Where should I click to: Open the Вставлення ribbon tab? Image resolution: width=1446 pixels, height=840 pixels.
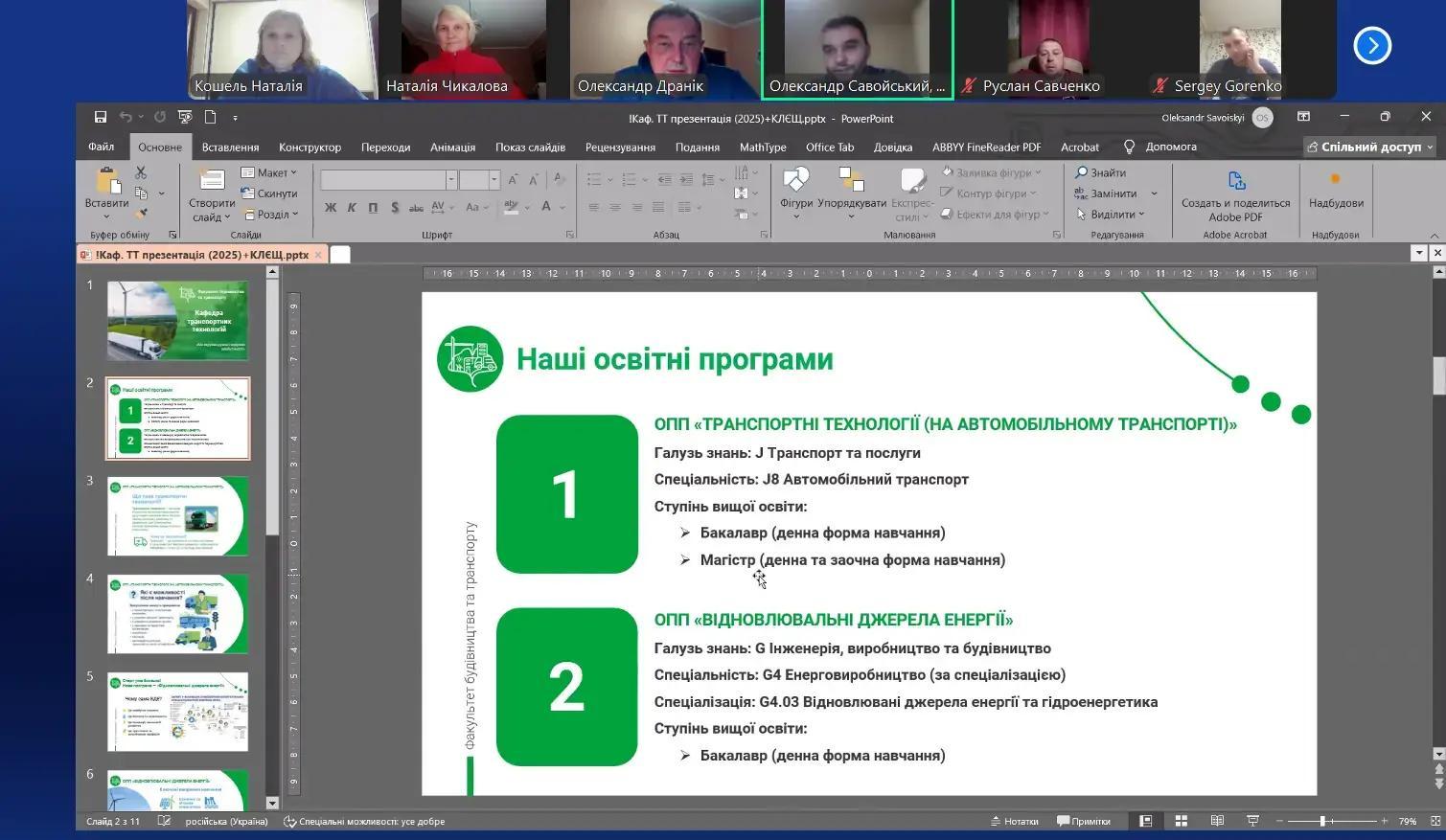pos(230,147)
